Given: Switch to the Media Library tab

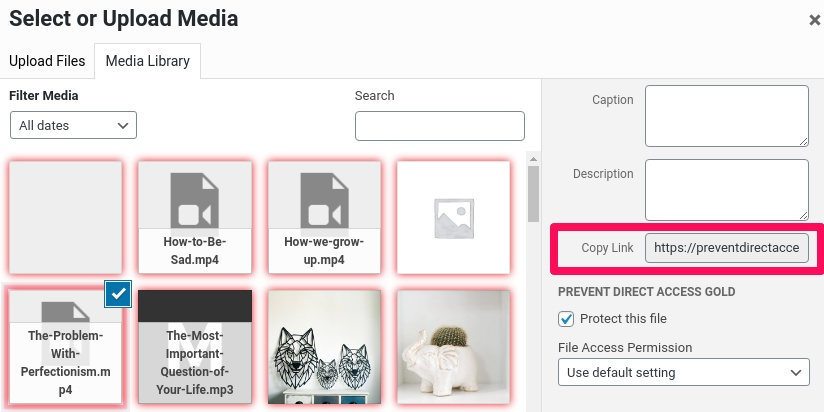Looking at the screenshot, I should (147, 61).
